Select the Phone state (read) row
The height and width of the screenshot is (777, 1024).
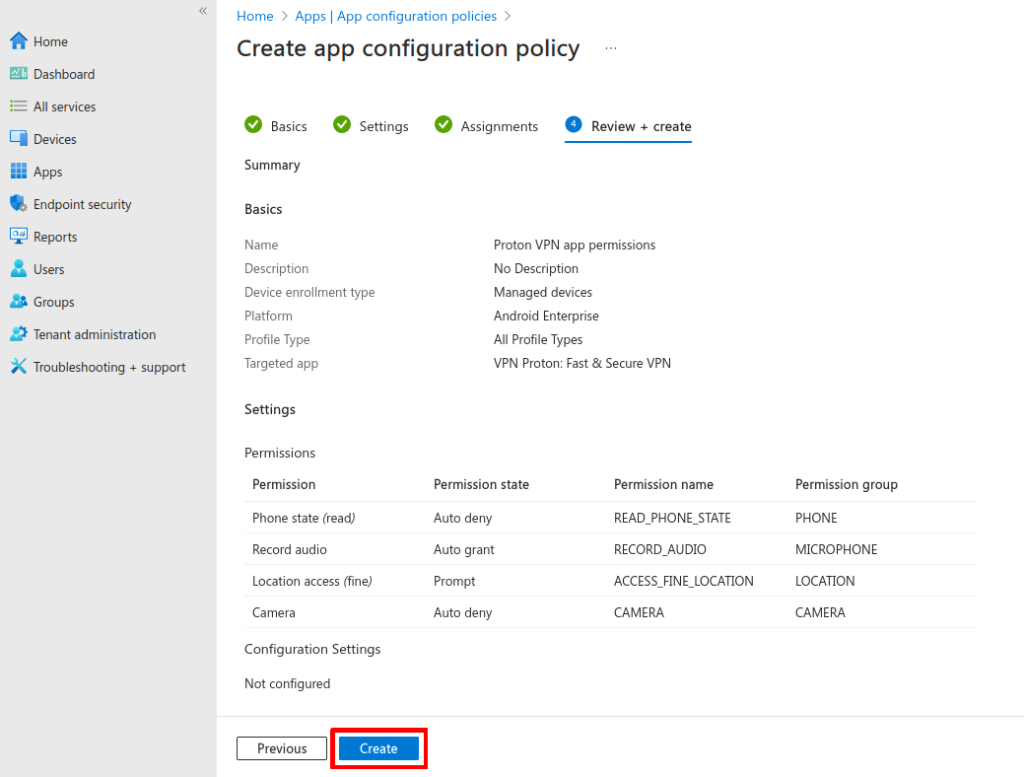[x=610, y=518]
